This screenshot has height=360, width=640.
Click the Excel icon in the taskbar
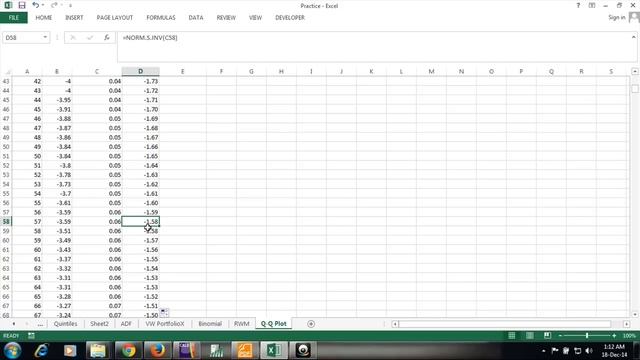pyautogui.click(x=273, y=350)
